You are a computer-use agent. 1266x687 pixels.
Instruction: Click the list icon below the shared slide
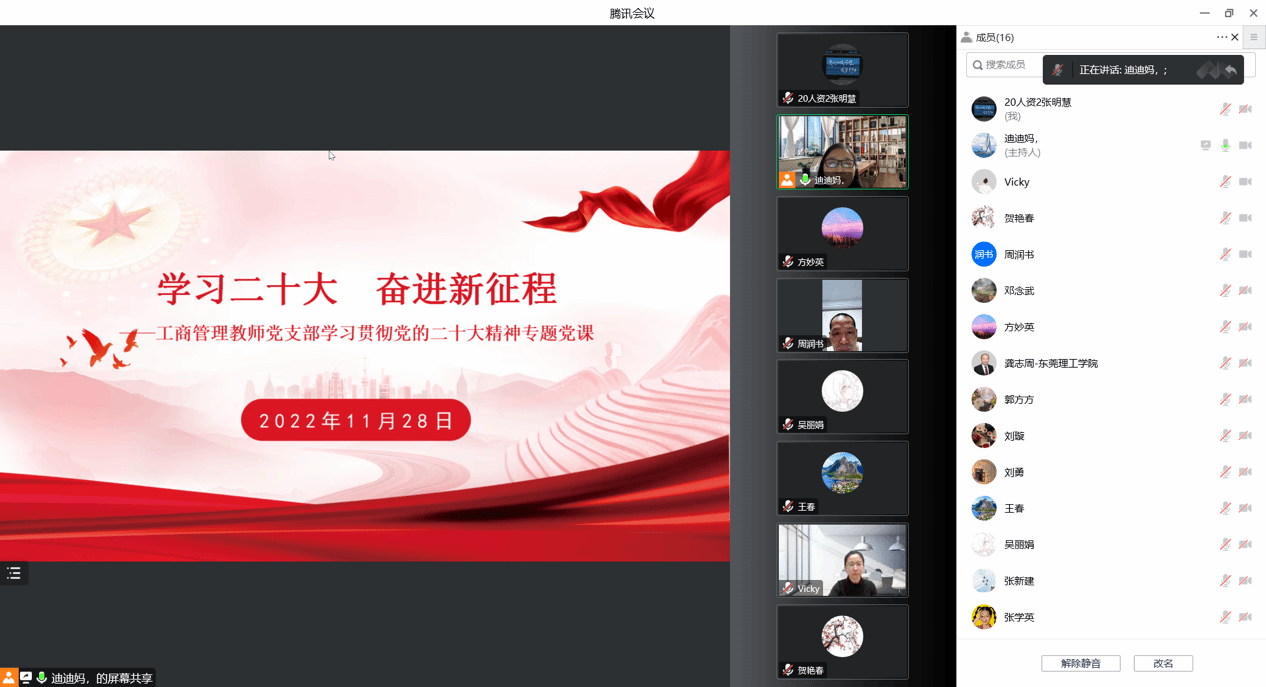pos(14,573)
